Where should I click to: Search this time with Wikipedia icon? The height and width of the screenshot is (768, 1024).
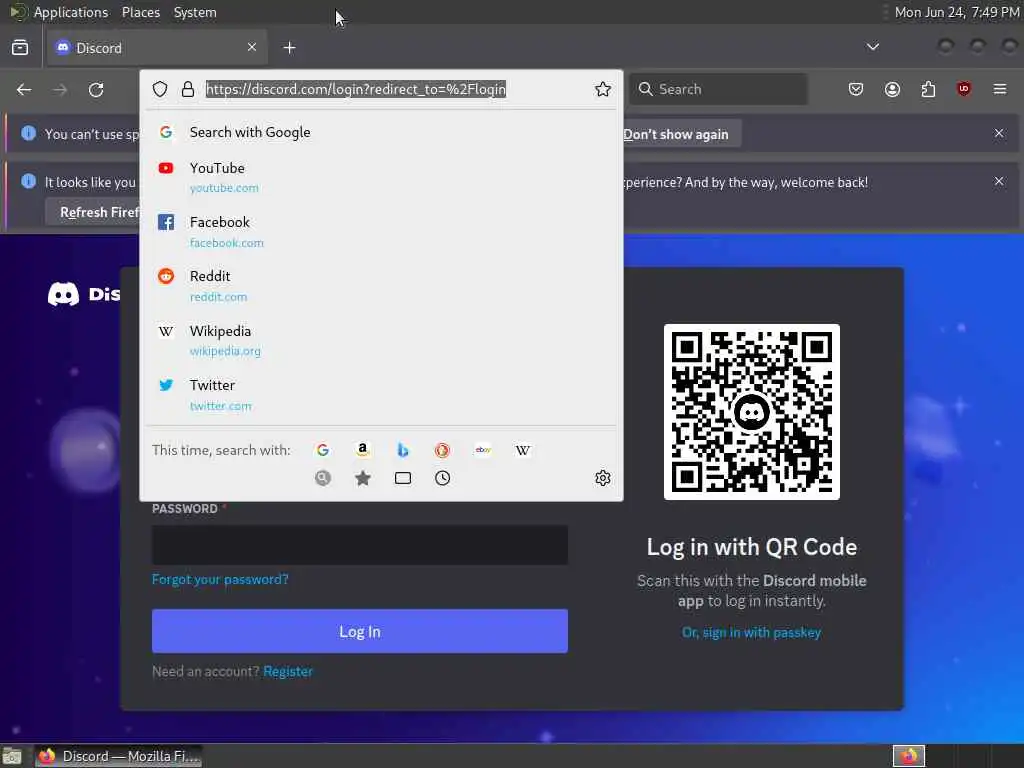tap(522, 450)
